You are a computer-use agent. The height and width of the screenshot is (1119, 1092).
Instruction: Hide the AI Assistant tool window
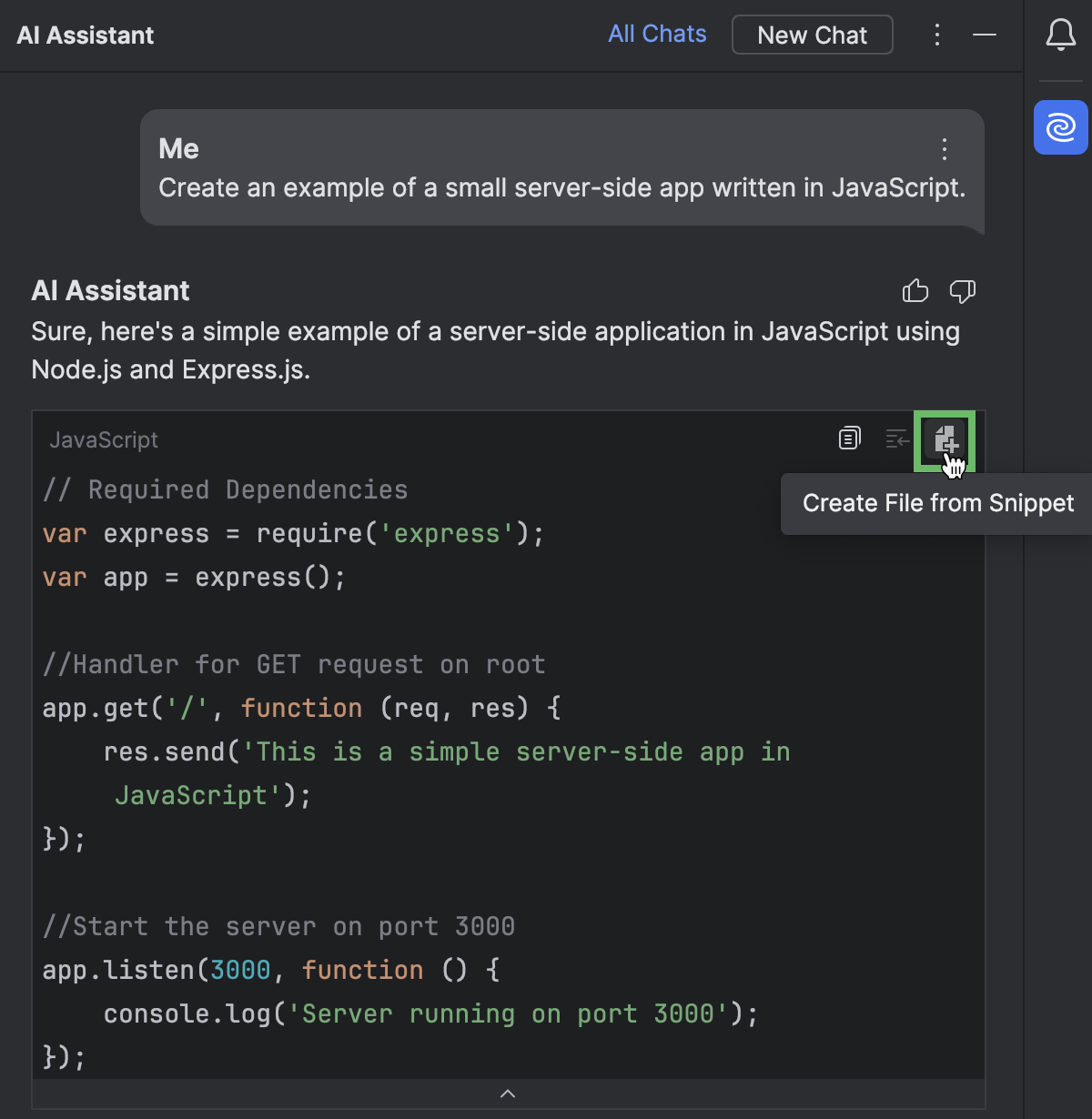[985, 35]
